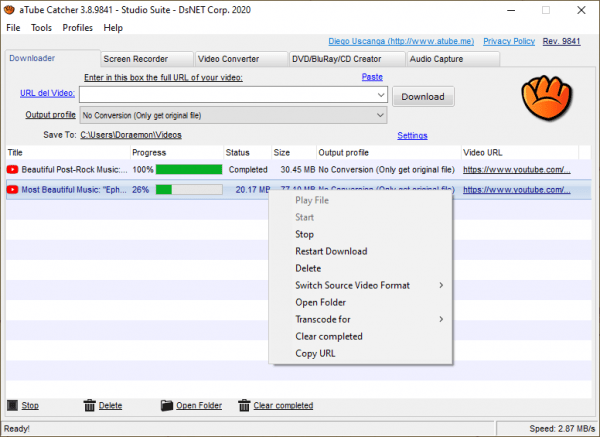Select the 'Most Beautiful Music: "Eph...' title

click(74, 189)
